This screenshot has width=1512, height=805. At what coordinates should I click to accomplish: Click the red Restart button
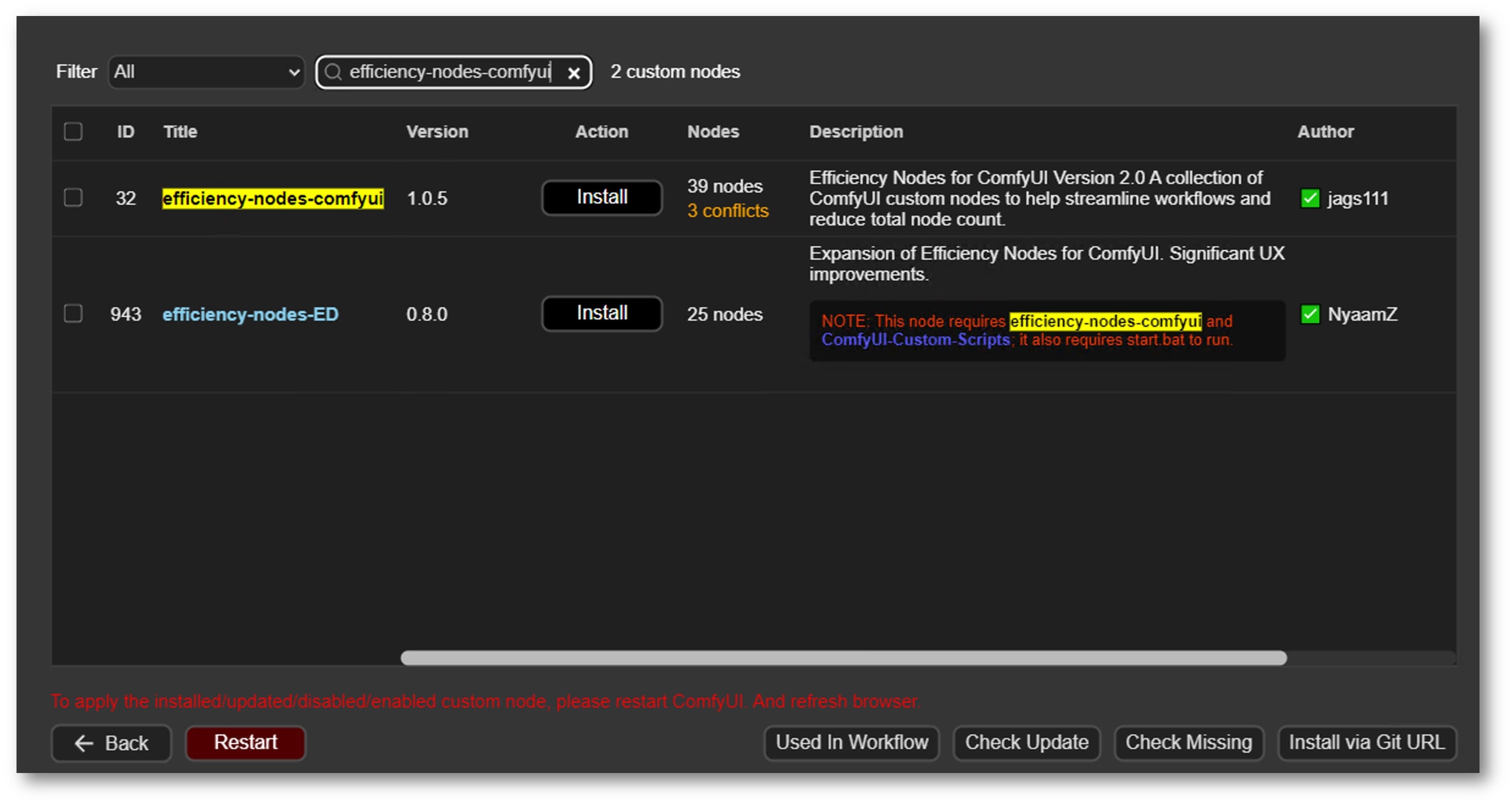pyautogui.click(x=245, y=743)
